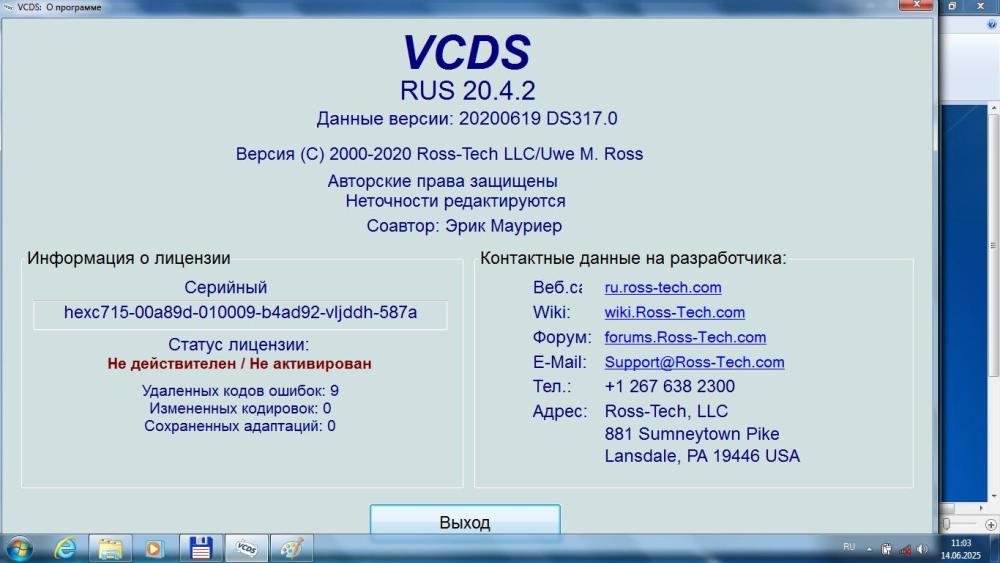Click the zoom in plus button

pos(990,525)
